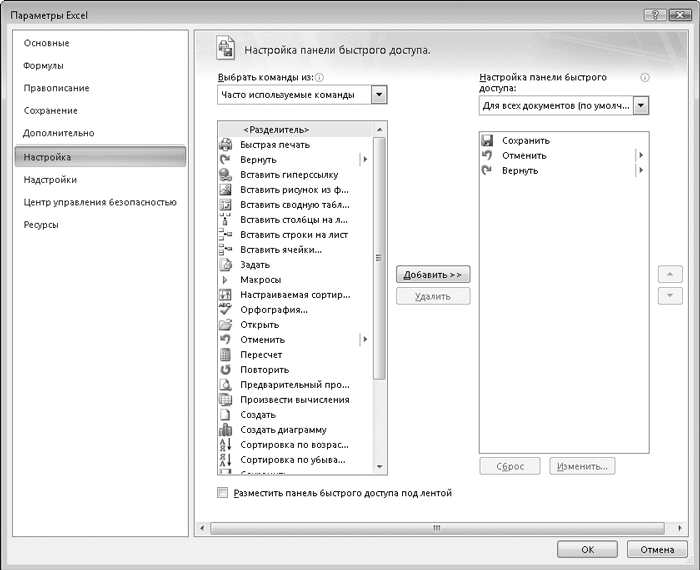Click the horizontal scrollbar at dialog bottom
The width and height of the screenshot is (700, 570).
[435, 527]
